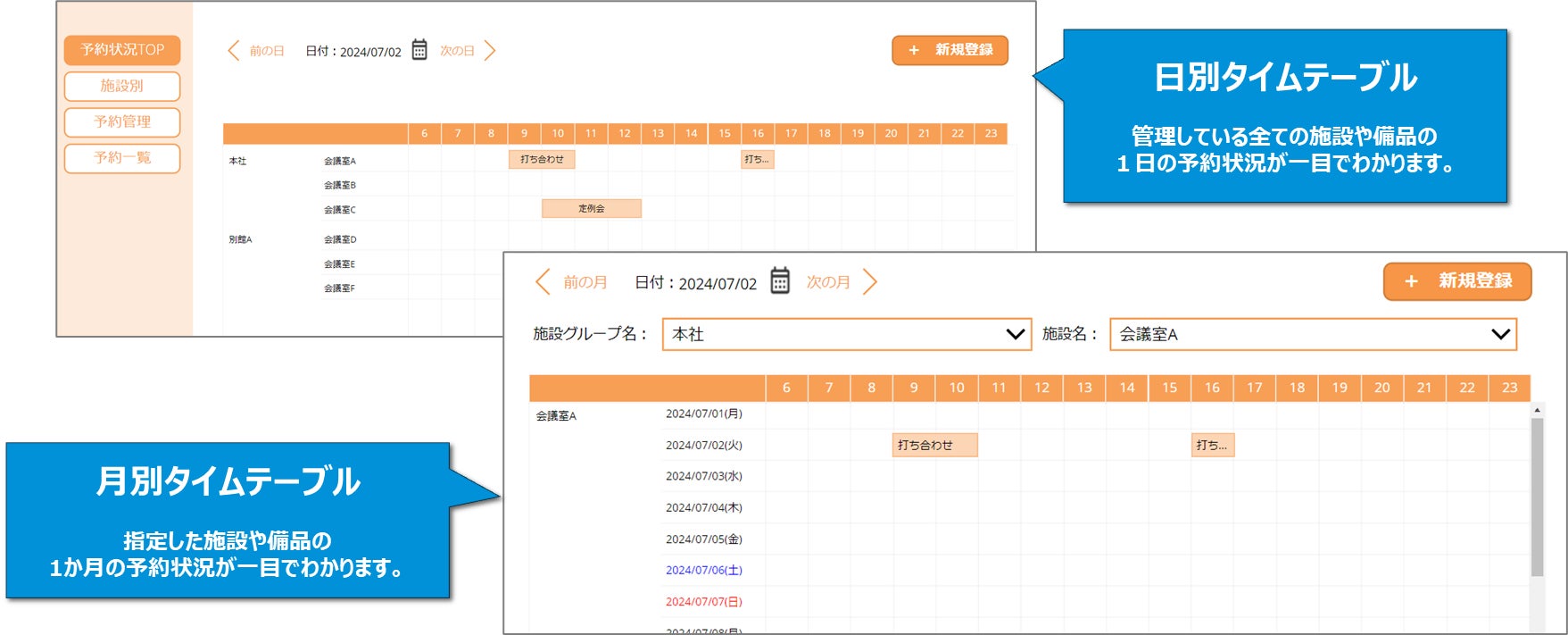This screenshot has height=635, width=1568.
Task: Expand 施設名 dropdown showing 会議室A
Action: (1313, 334)
